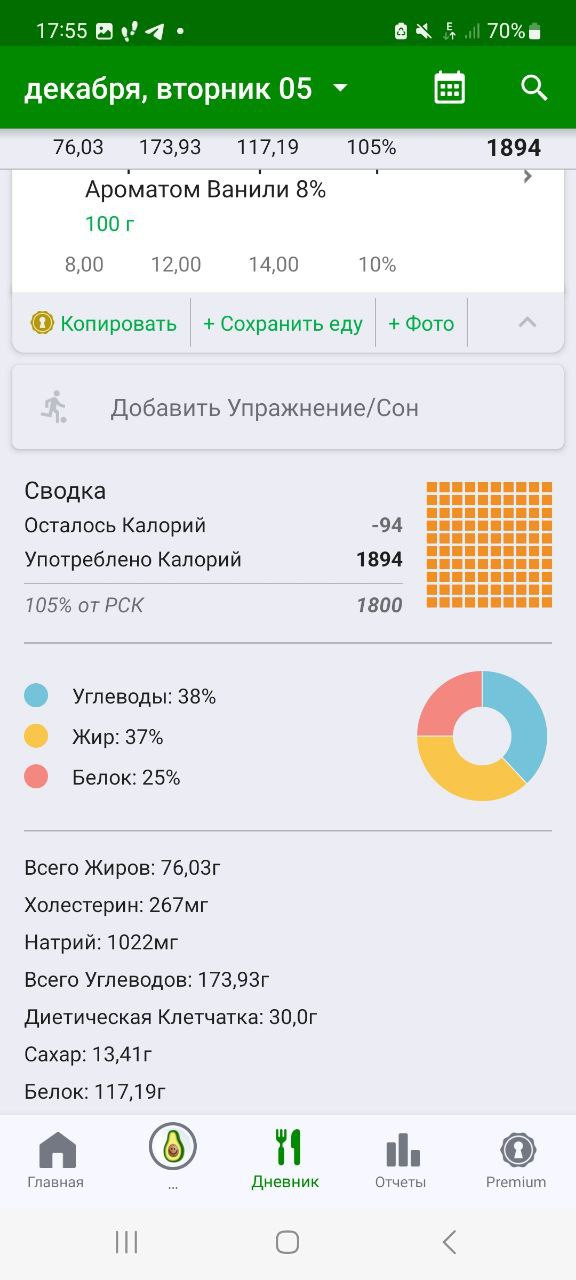The width and height of the screenshot is (576, 1280).
Task: Collapse the meal section with up chevron
Action: [527, 322]
